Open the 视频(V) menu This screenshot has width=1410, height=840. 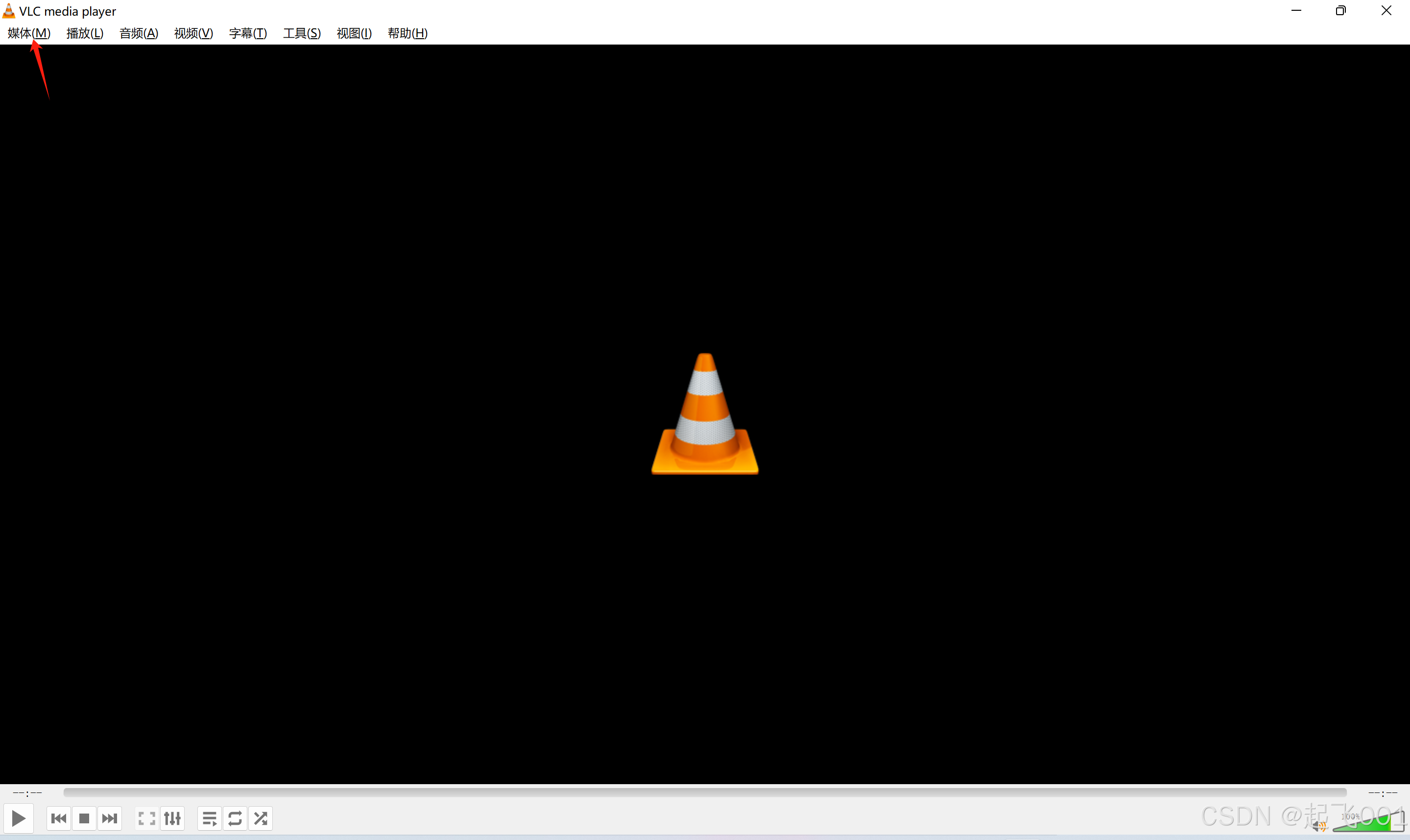coord(193,33)
